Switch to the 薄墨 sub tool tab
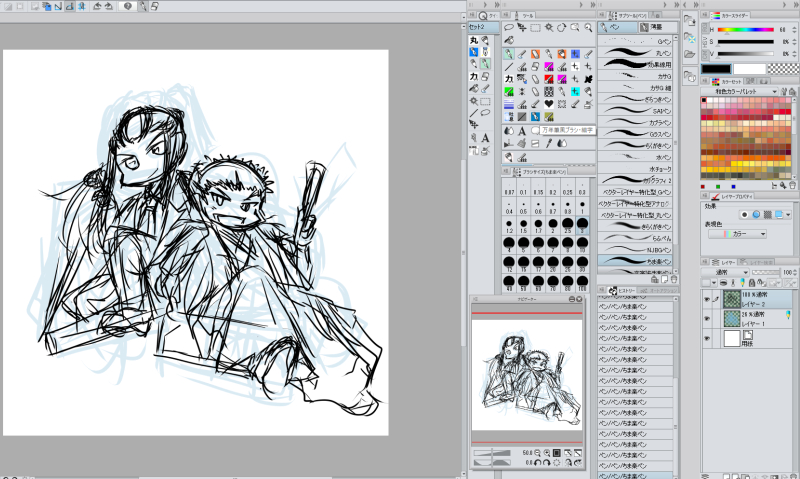Screen dimensions: 800x479 (655, 28)
